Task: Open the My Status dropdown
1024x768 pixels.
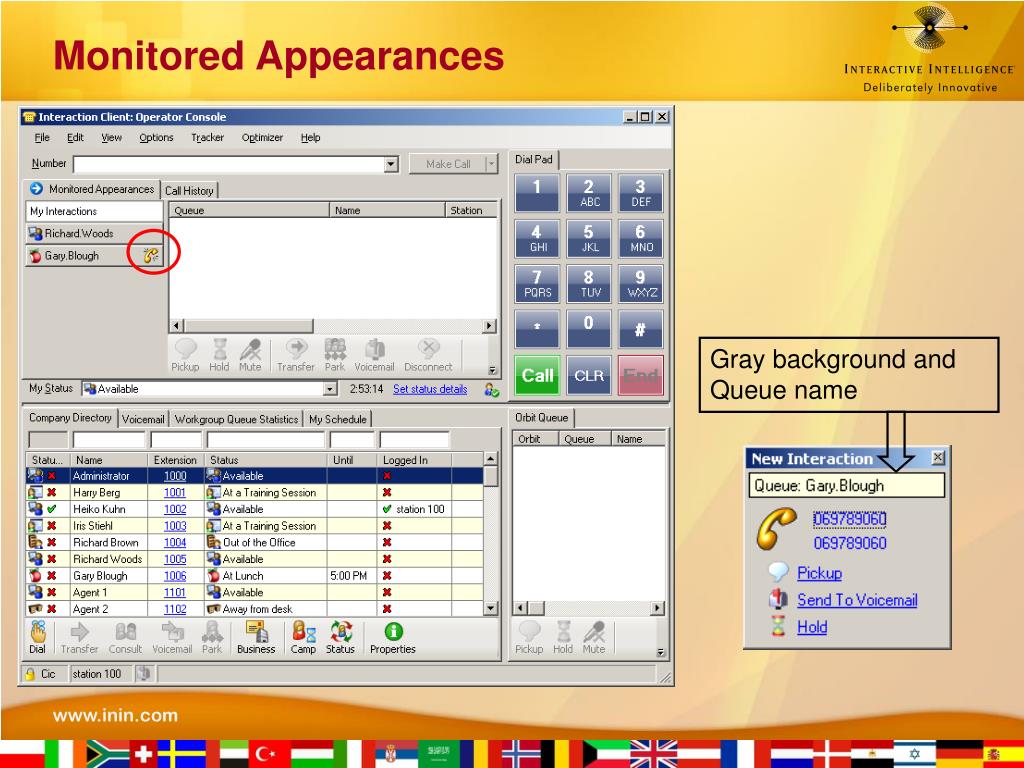Action: tap(330, 389)
